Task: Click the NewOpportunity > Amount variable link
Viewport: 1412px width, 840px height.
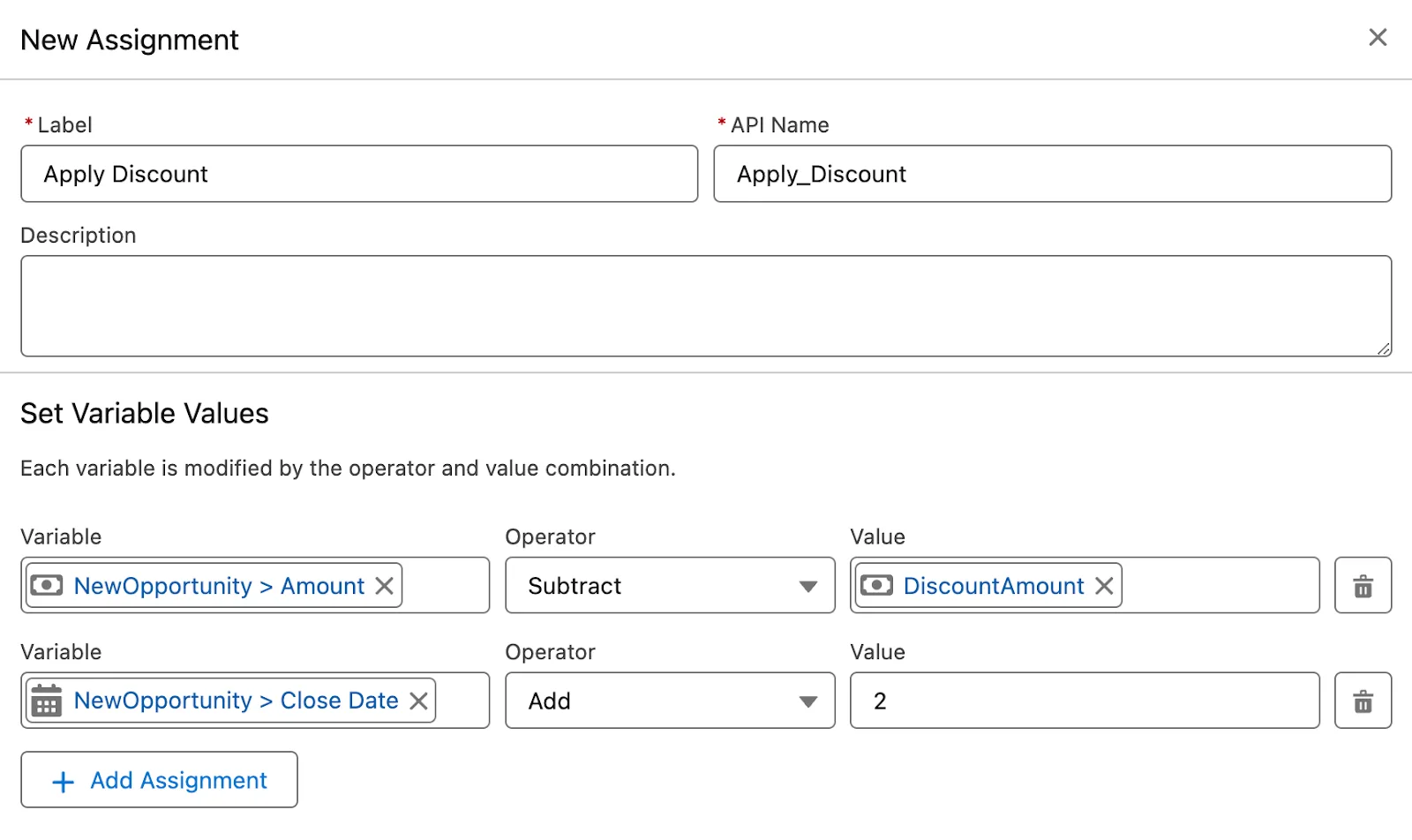Action: (x=219, y=586)
